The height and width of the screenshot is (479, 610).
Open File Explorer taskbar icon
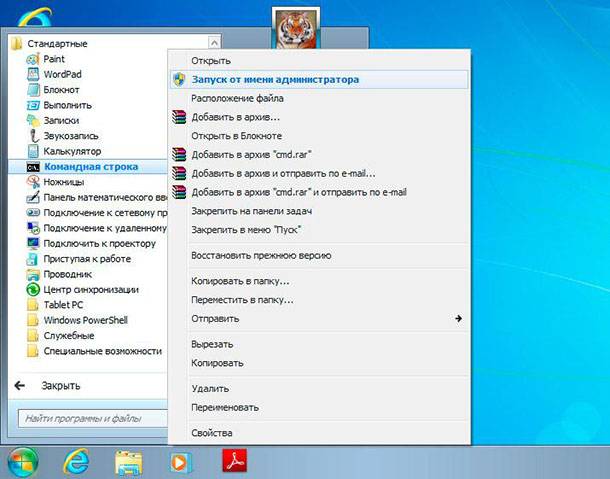(x=128, y=463)
